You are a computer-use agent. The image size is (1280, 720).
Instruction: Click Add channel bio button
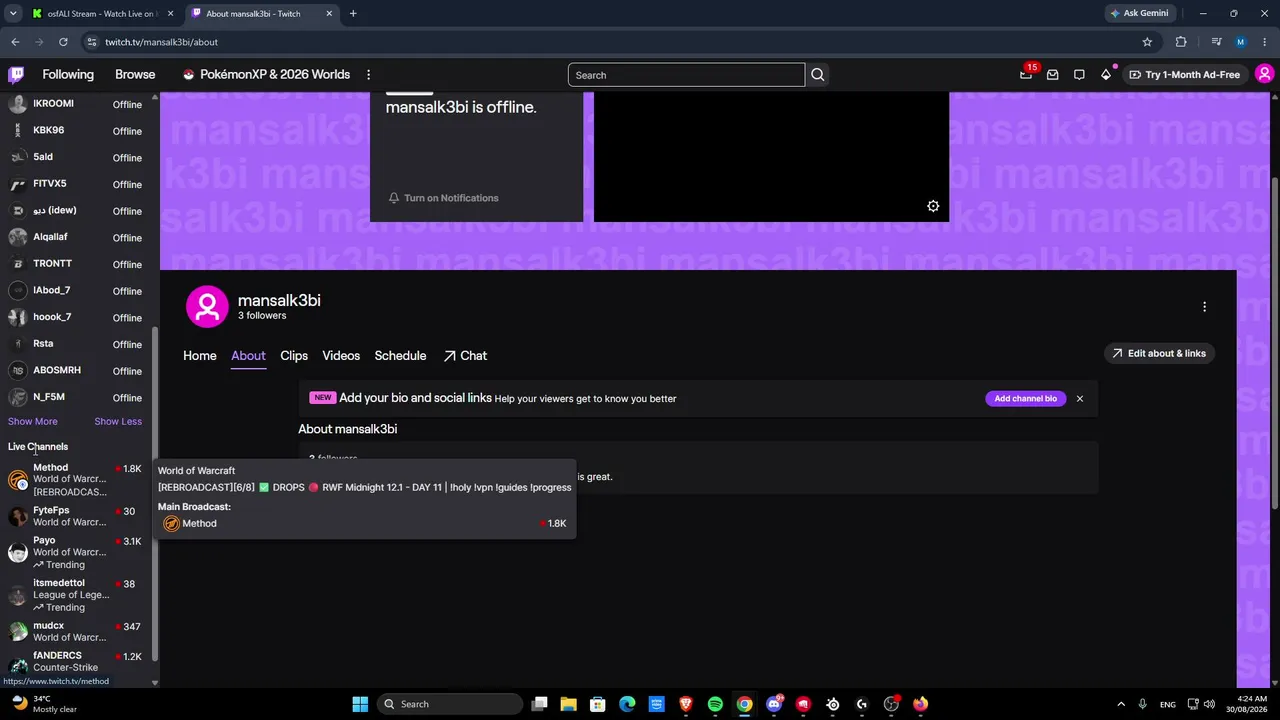[x=1025, y=398]
